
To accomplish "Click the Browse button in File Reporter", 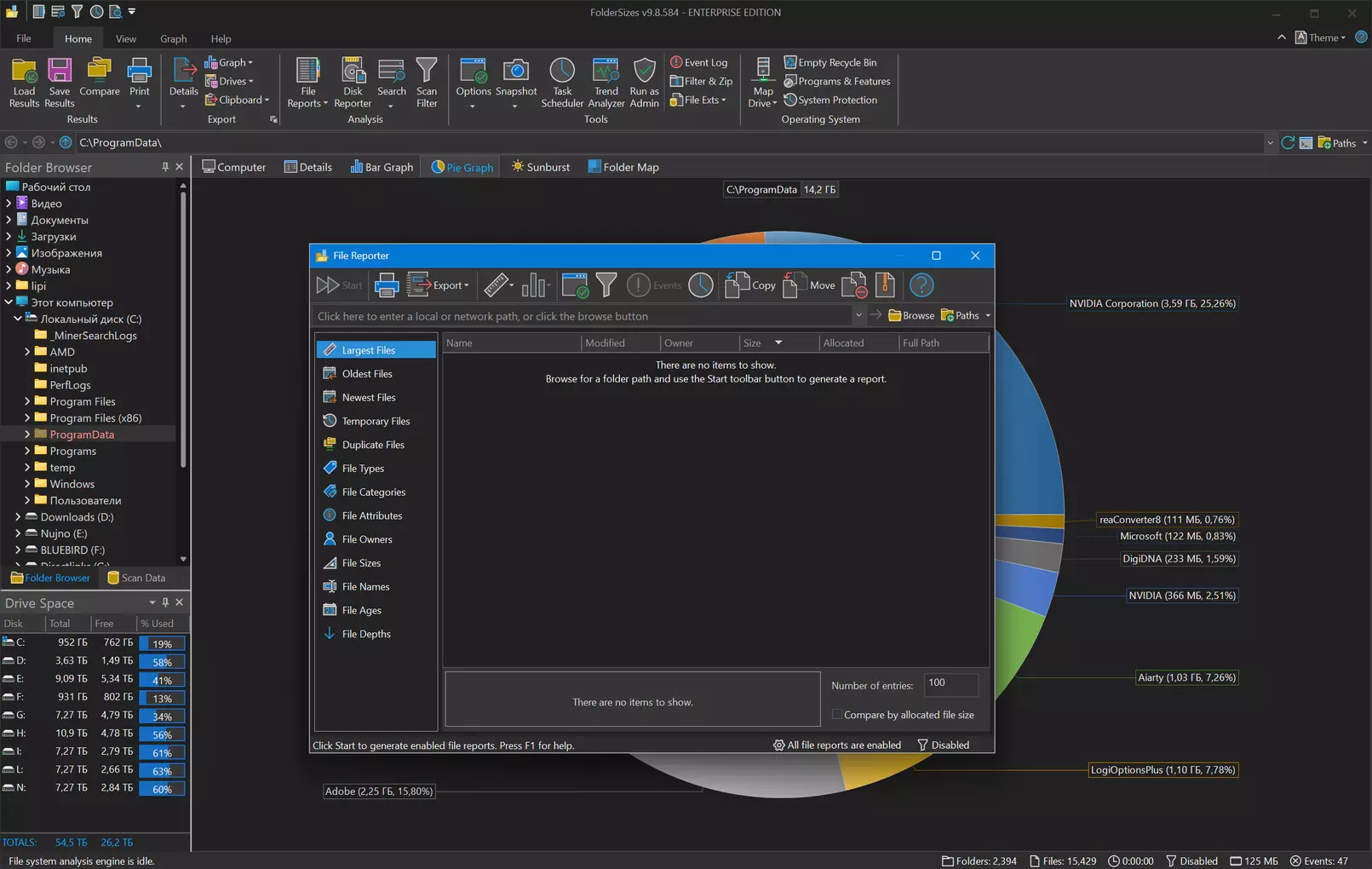I will click(x=911, y=315).
